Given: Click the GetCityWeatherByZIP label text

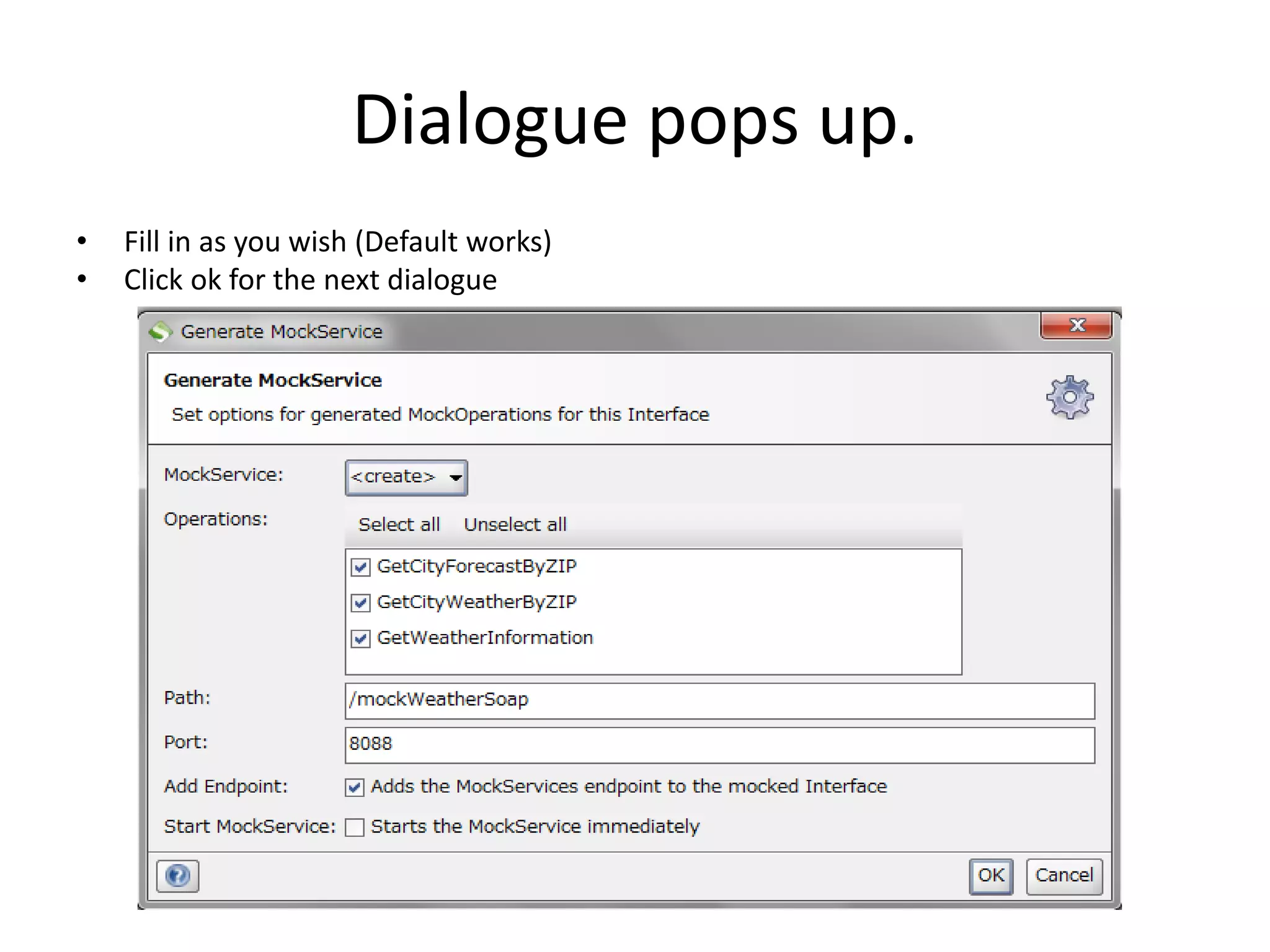Looking at the screenshot, I should coord(477,602).
